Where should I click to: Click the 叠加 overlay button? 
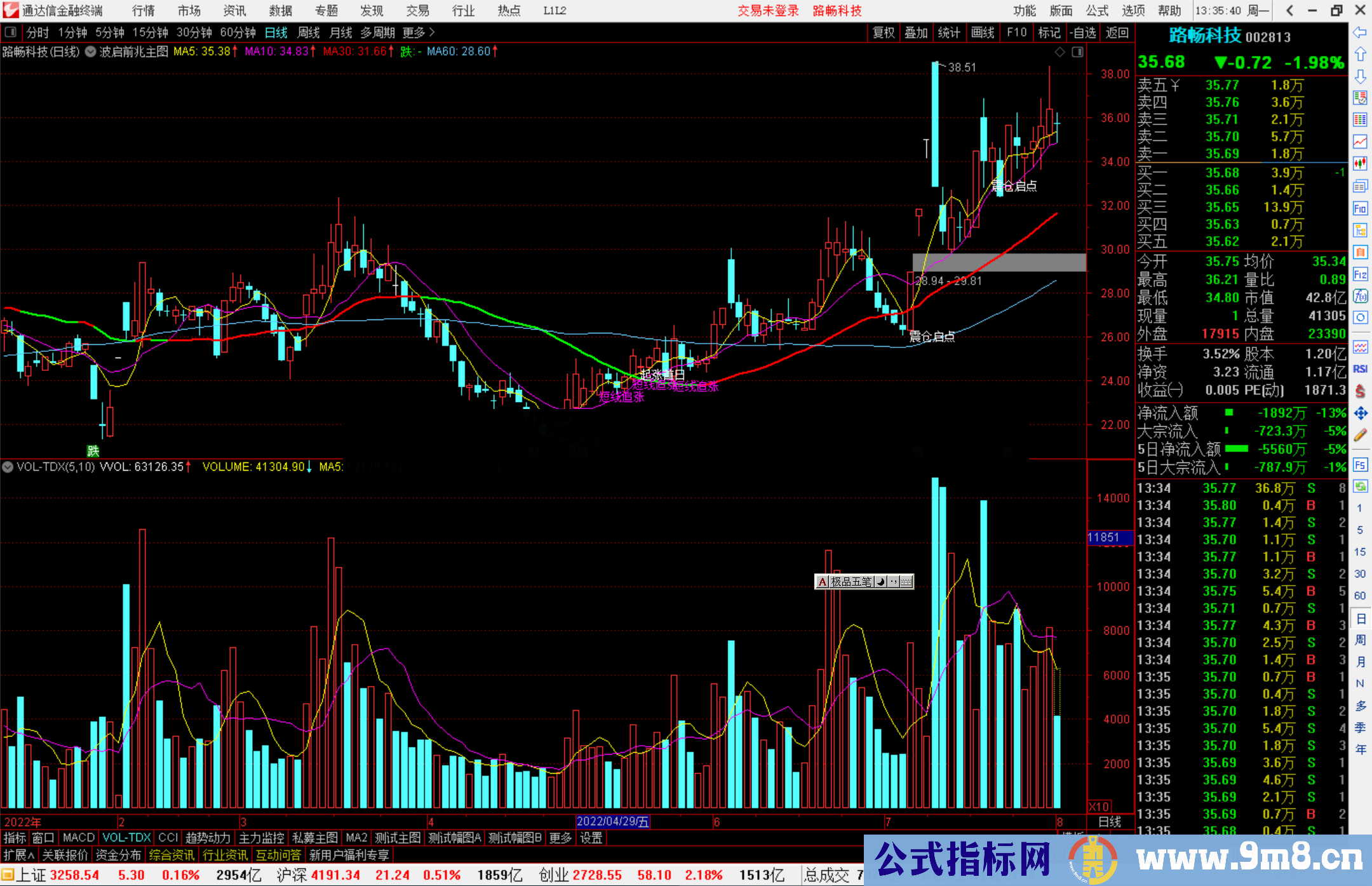tap(917, 32)
